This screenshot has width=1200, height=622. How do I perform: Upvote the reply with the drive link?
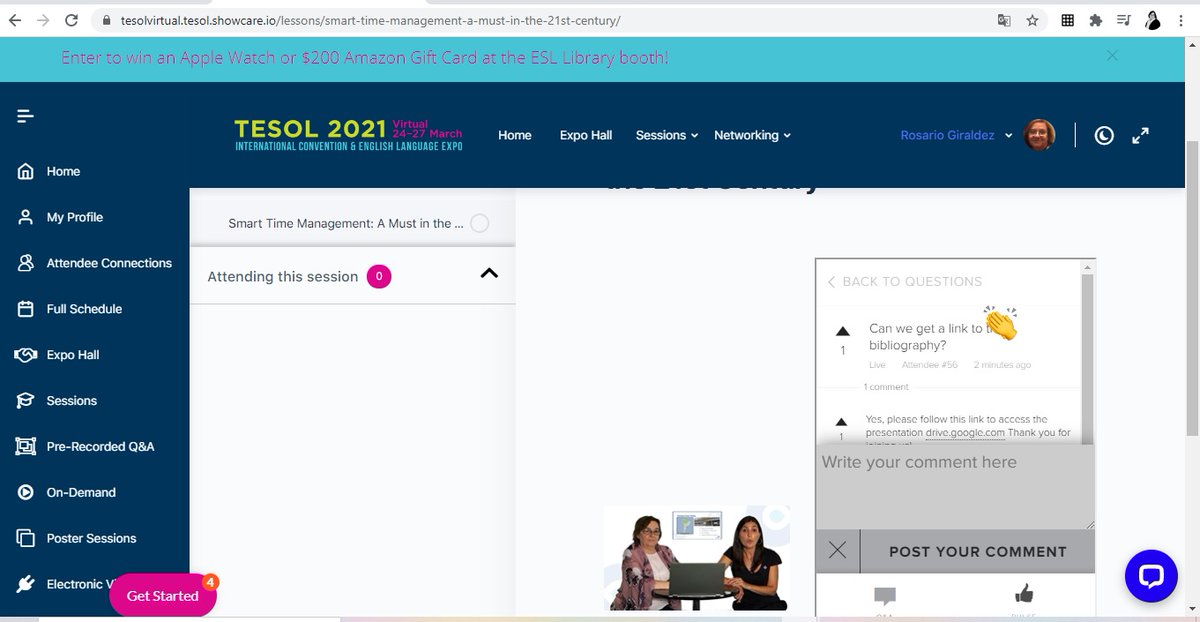tap(841, 422)
